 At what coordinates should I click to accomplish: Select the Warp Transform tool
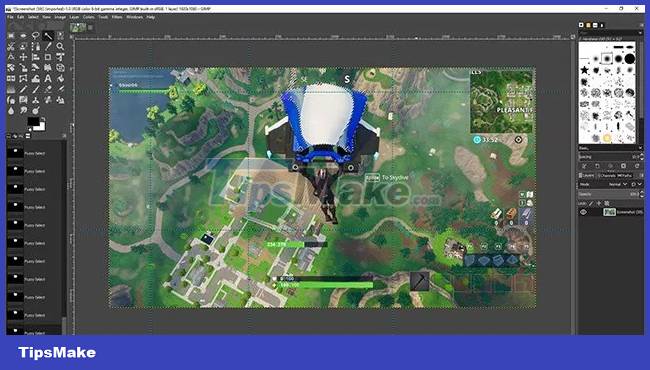click(x=36, y=78)
